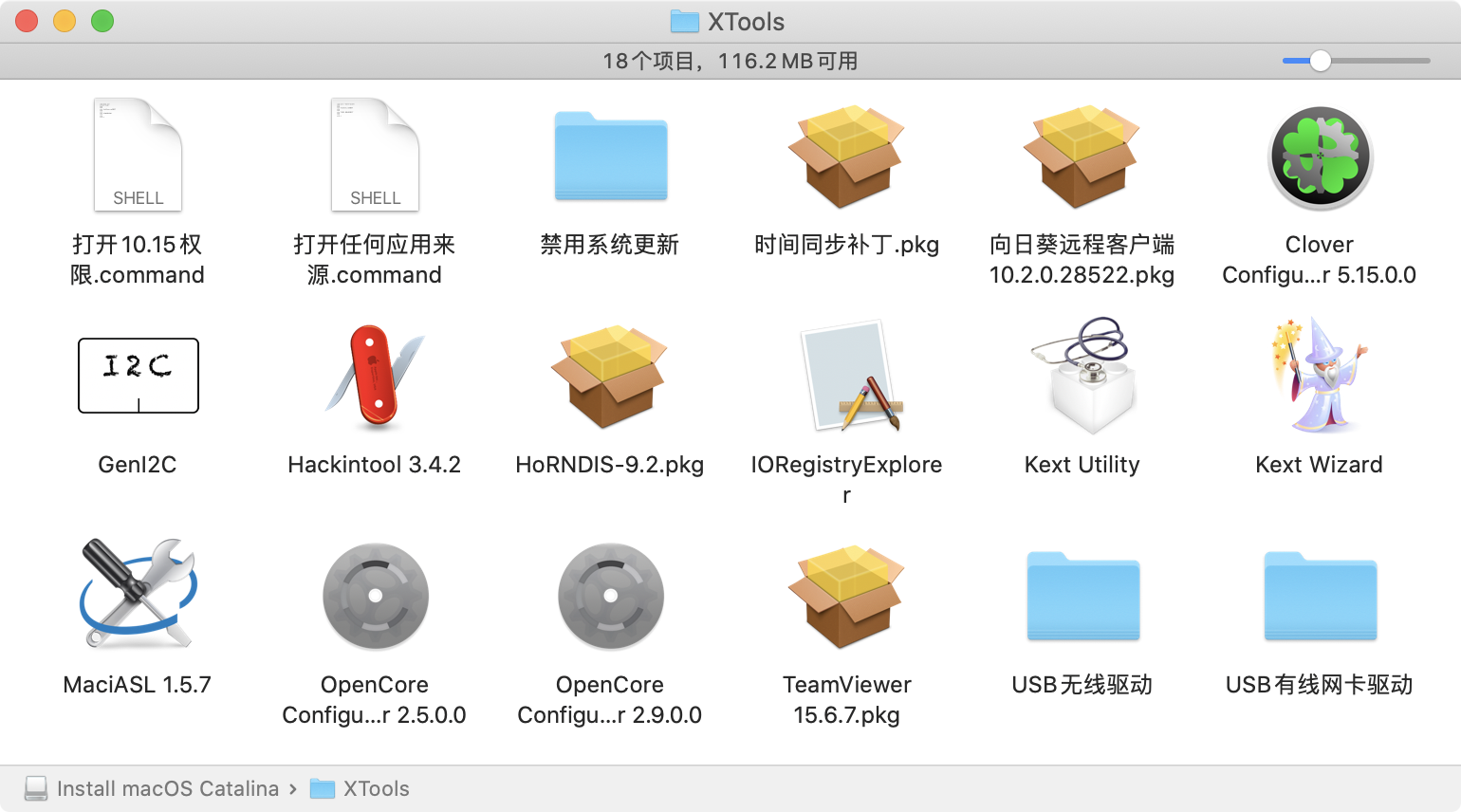Select the GenI2C app icon
The image size is (1461, 812).
tap(139, 376)
